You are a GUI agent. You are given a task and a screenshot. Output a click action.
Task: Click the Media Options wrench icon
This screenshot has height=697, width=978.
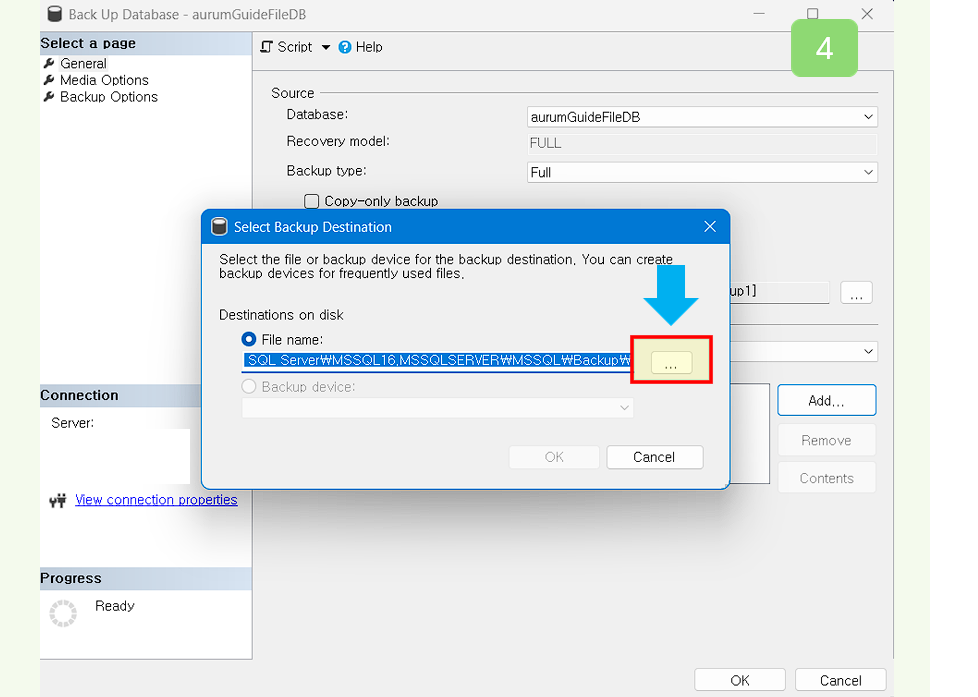[49, 80]
